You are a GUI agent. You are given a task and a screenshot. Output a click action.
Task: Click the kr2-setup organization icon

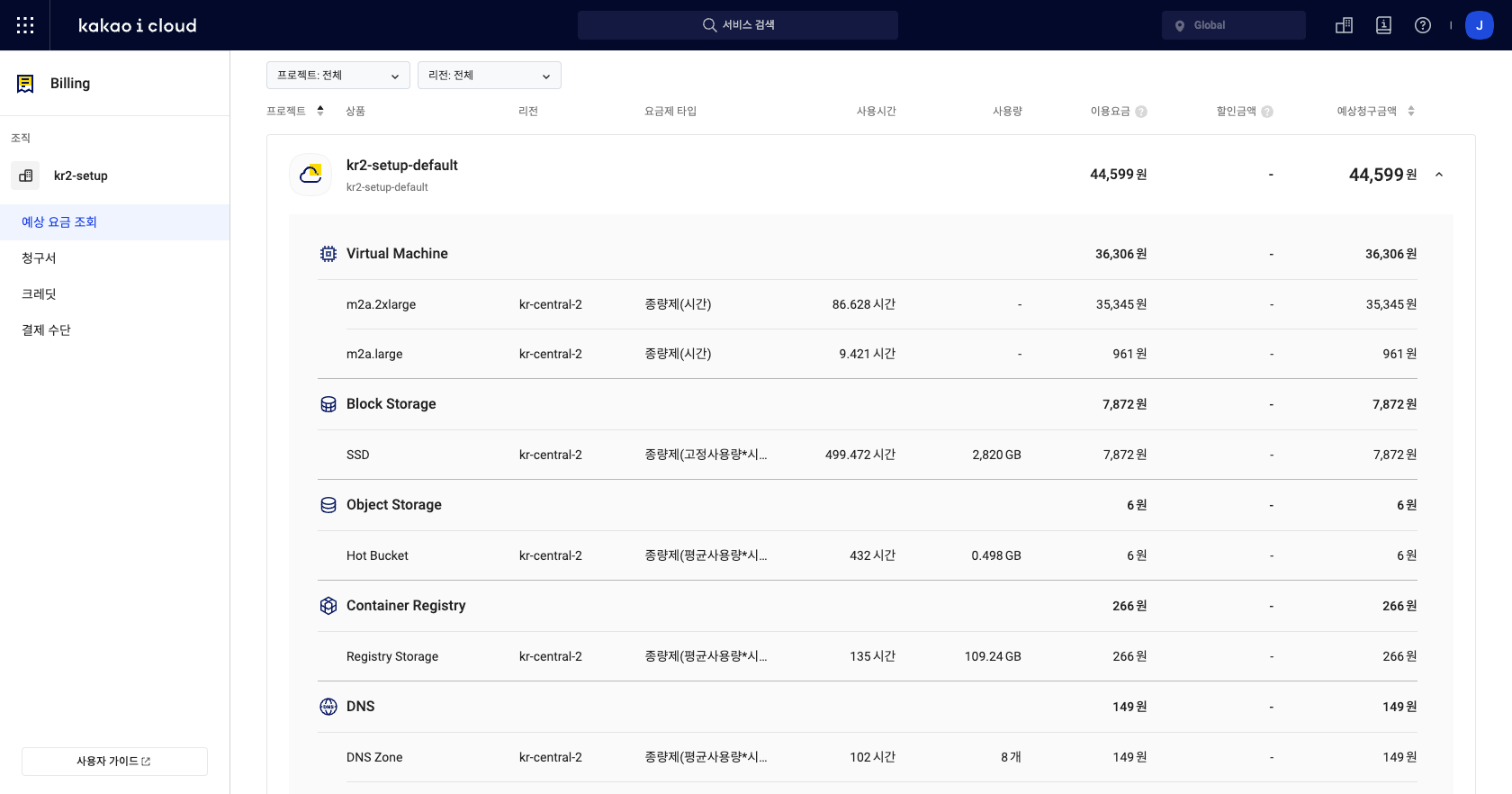point(25,176)
